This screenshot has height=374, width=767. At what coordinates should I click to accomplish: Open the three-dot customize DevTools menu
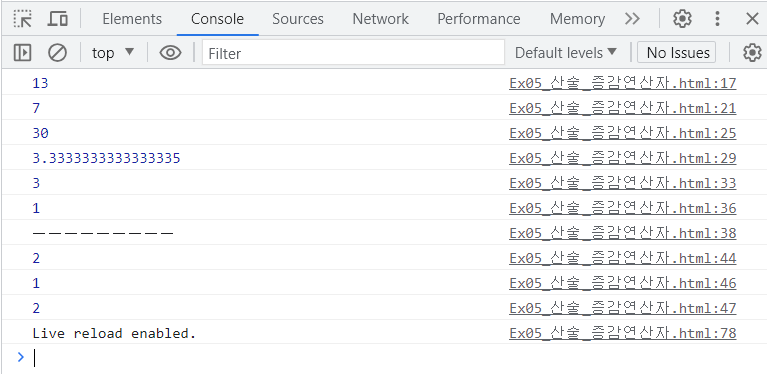(x=717, y=19)
